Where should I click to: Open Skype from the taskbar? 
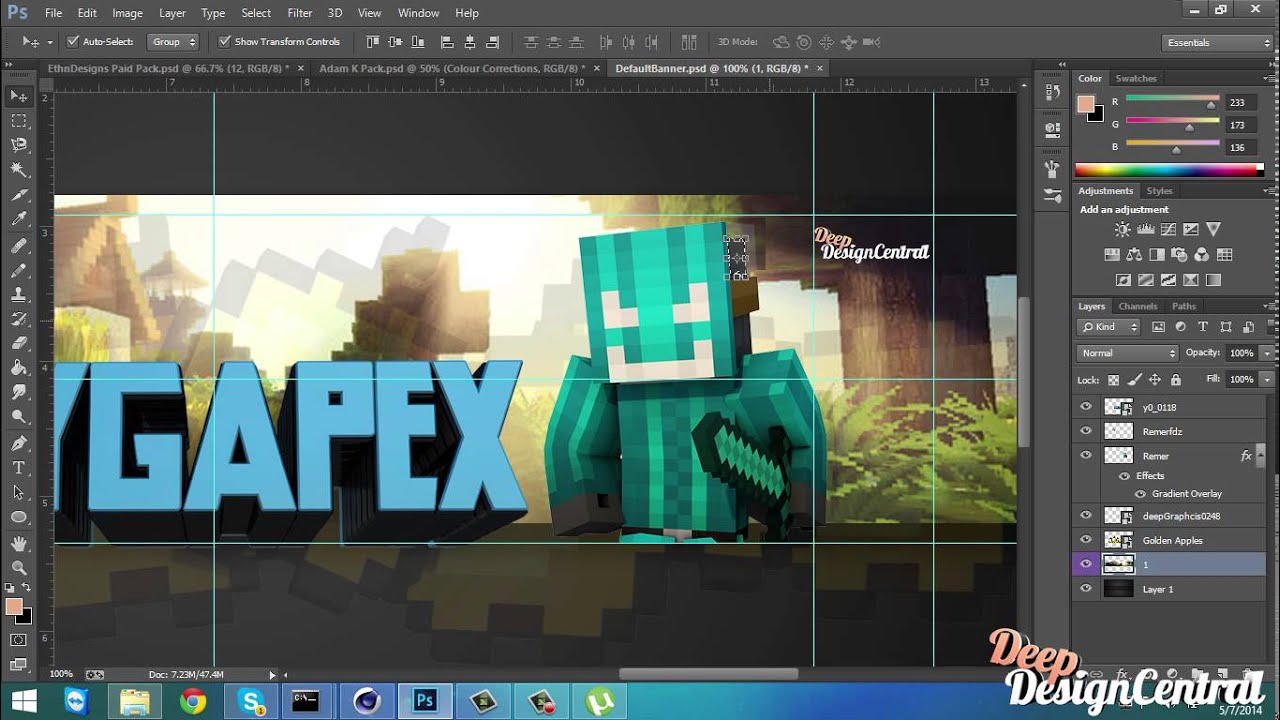[x=251, y=702]
